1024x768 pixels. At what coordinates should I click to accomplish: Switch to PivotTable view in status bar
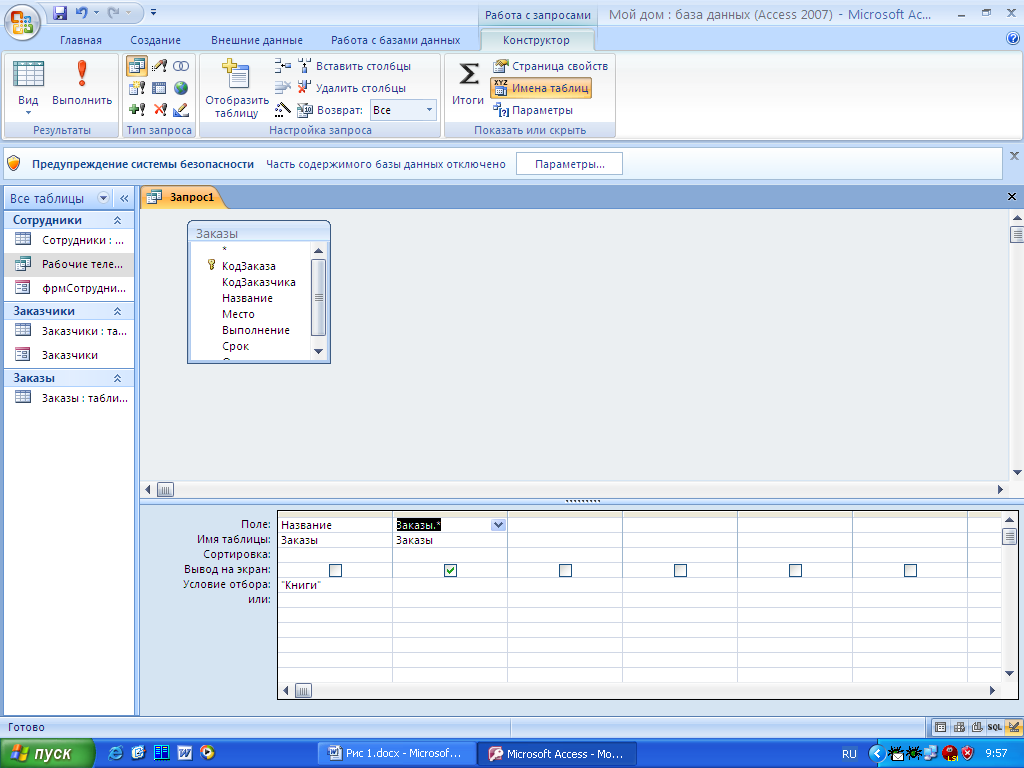[959, 727]
